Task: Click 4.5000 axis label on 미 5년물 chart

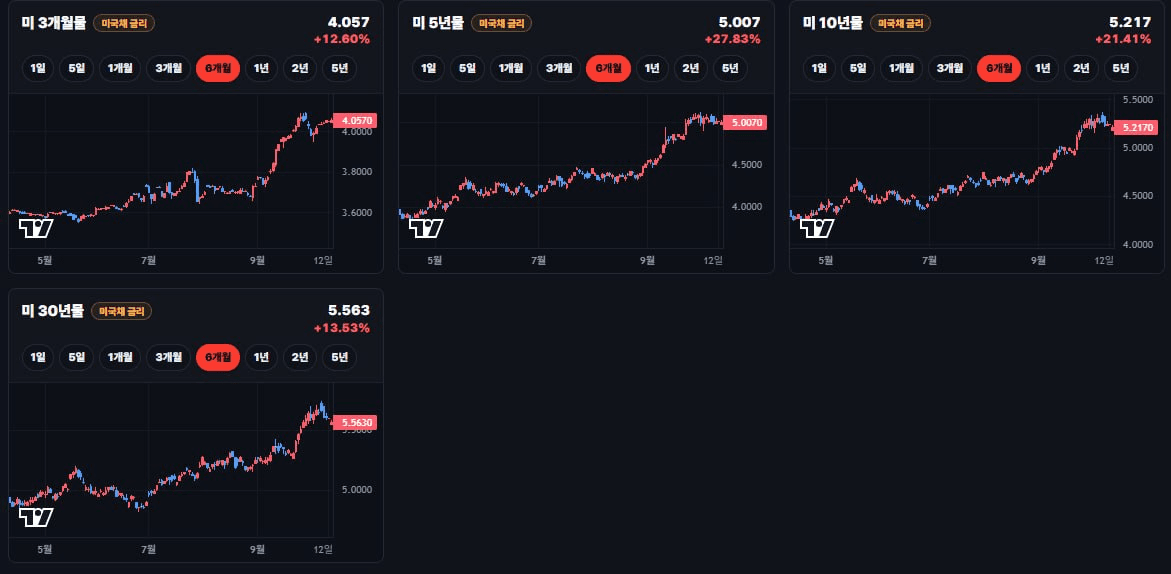Action: pos(746,165)
